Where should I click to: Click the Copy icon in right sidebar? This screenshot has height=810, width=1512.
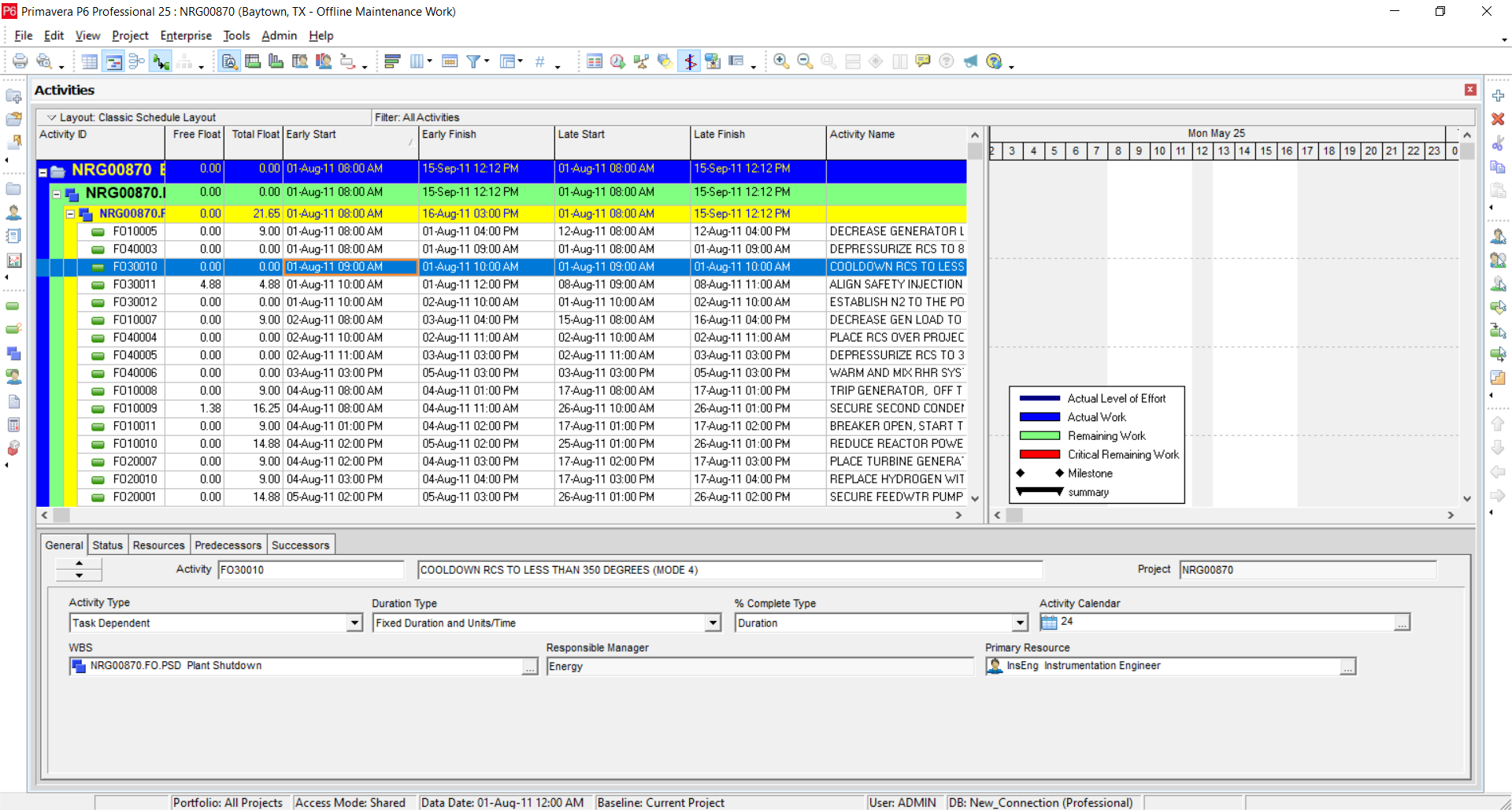1498,167
